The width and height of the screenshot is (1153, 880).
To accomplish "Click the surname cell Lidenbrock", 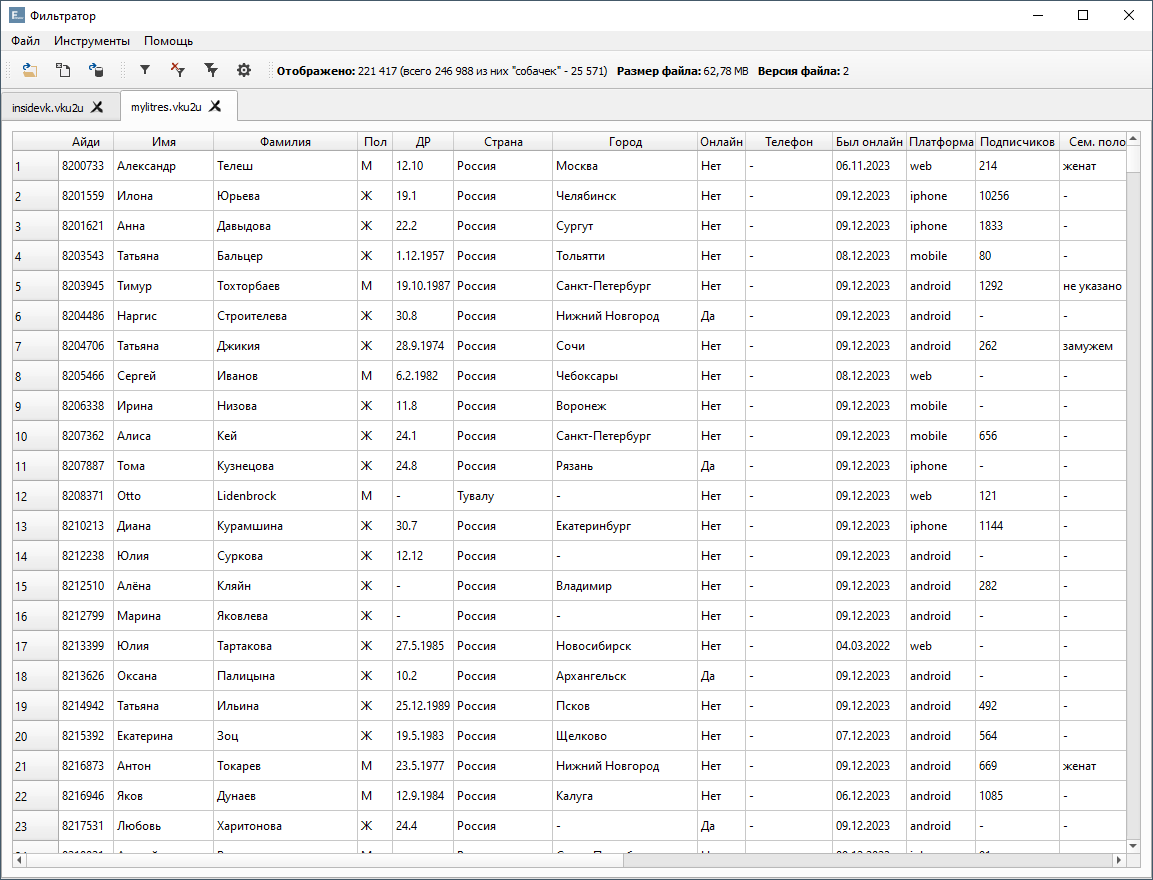I will tap(285, 496).
